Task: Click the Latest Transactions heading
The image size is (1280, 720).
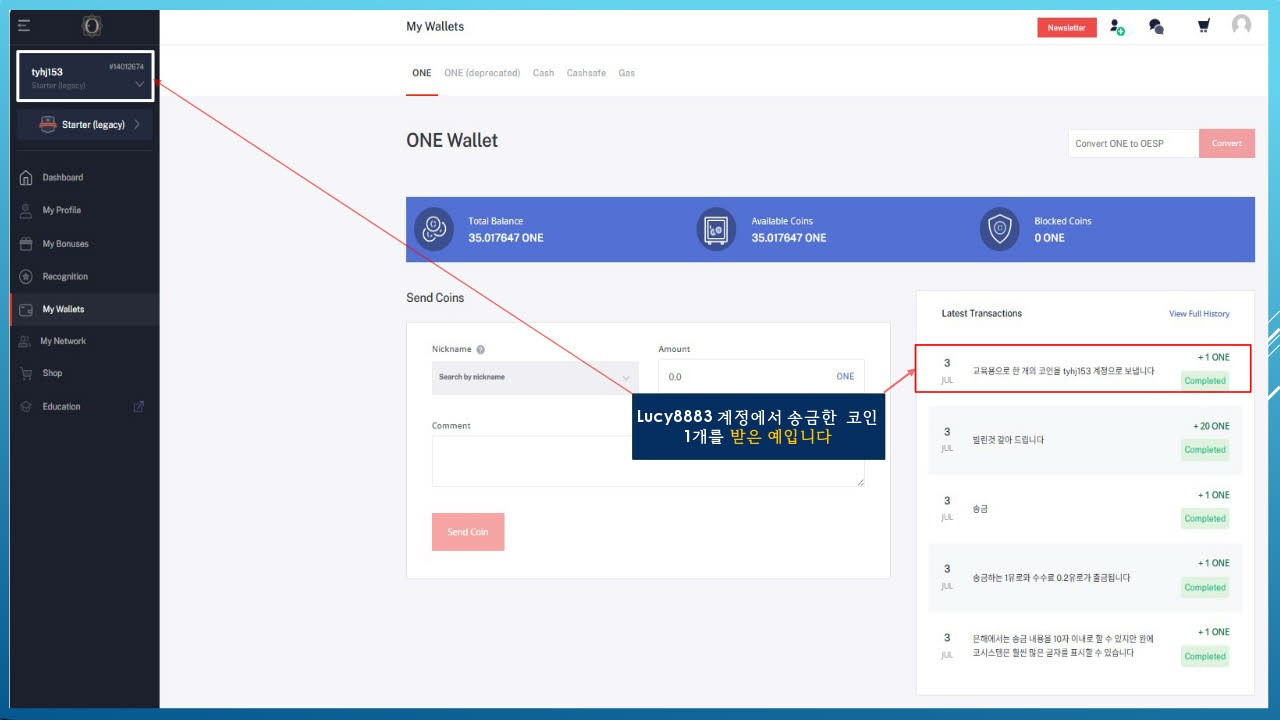Action: [x=982, y=314]
